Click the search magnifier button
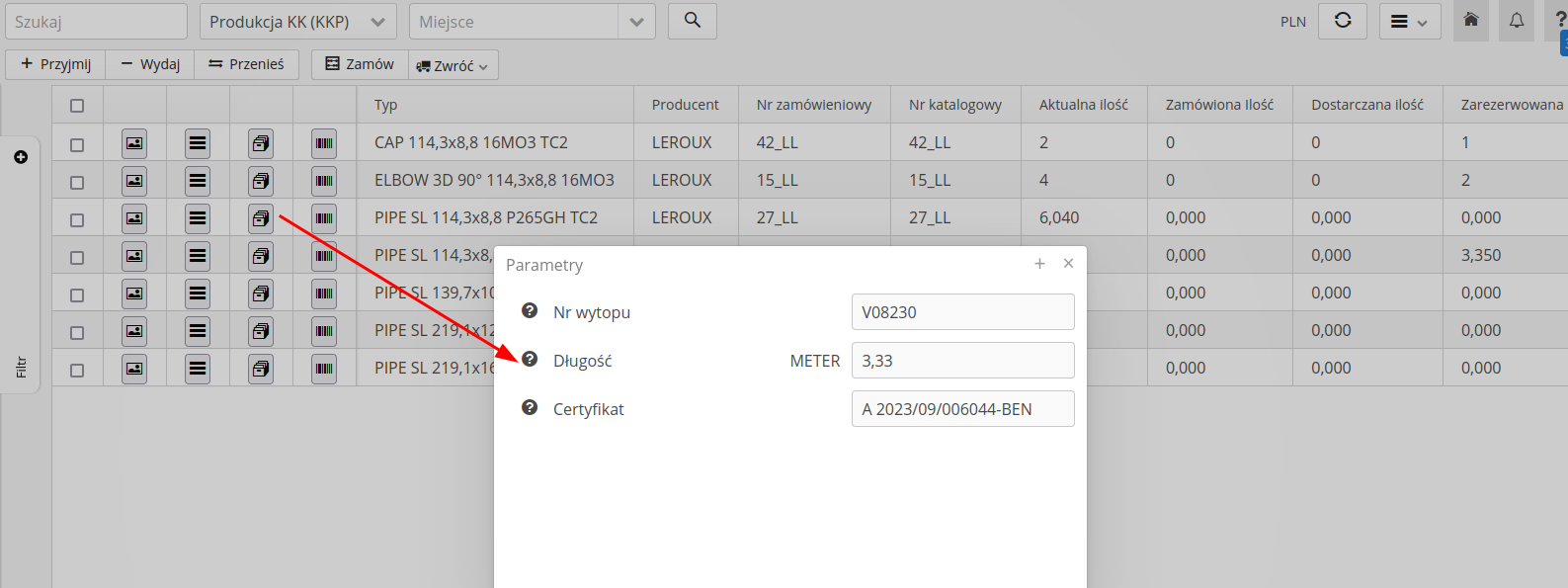Screen dimensions: 1568x588 692,21
